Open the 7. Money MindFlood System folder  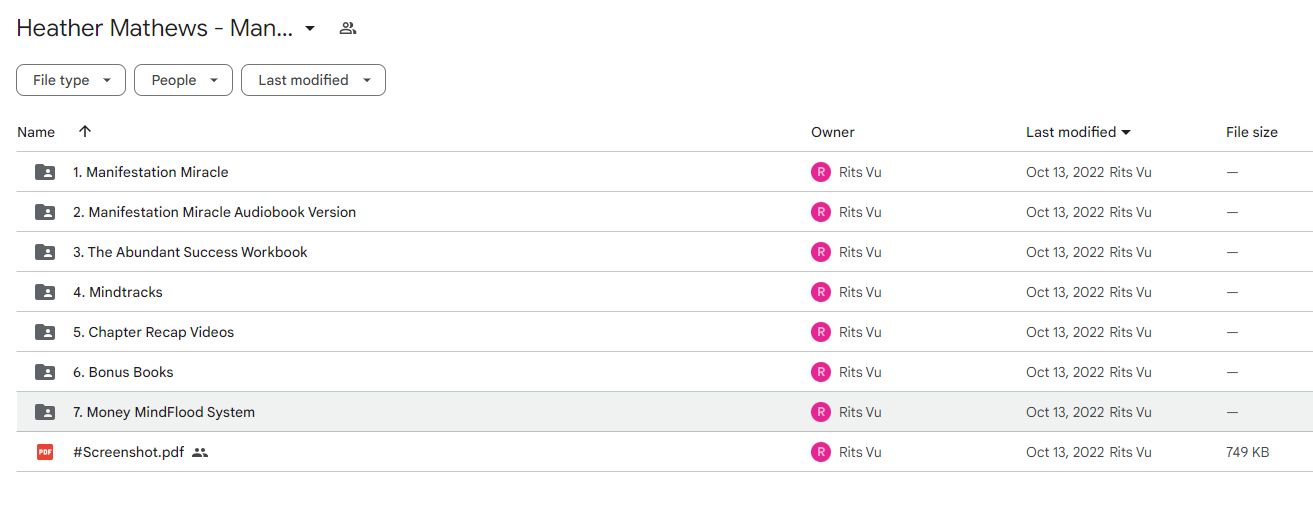point(164,412)
